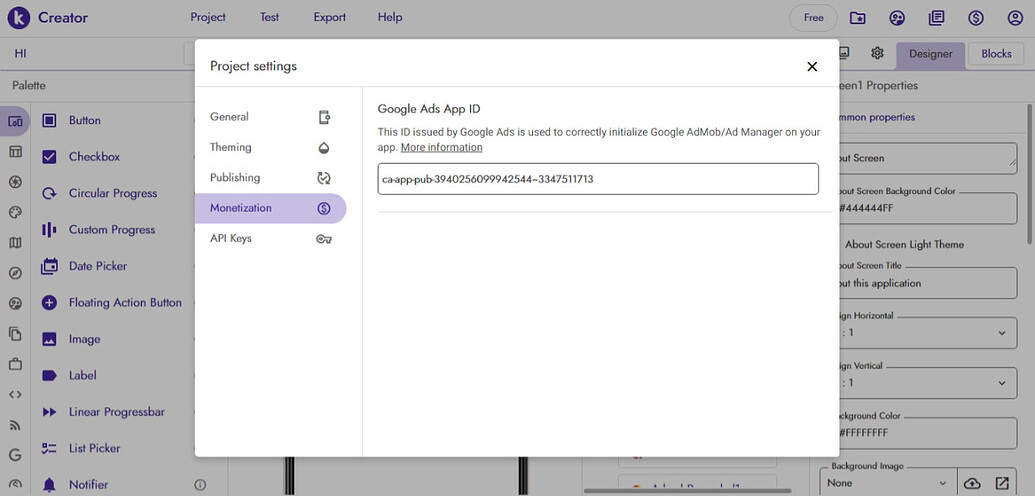Image resolution: width=1035 pixels, height=496 pixels.
Task: Click the Free plan button
Action: pos(813,18)
